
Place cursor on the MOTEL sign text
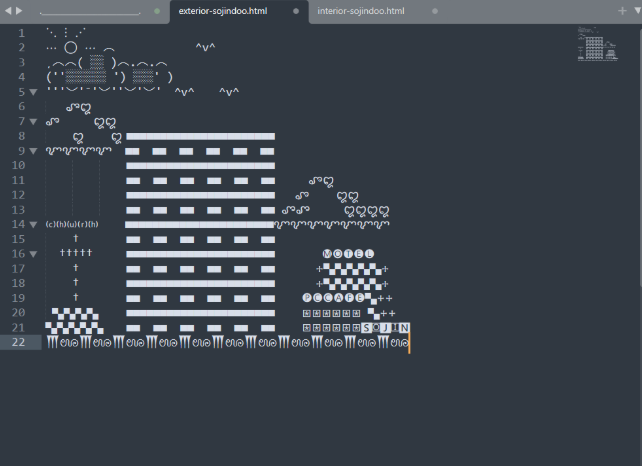(348, 254)
